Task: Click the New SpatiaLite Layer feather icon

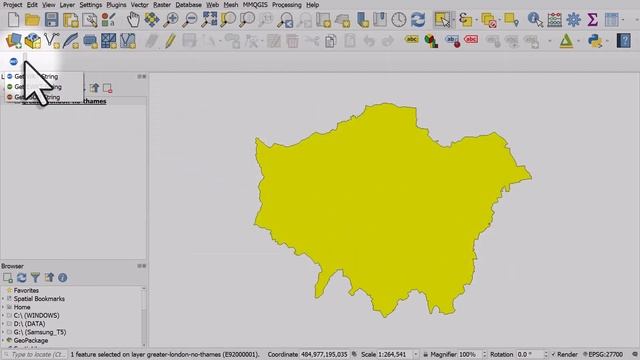Action: point(71,40)
